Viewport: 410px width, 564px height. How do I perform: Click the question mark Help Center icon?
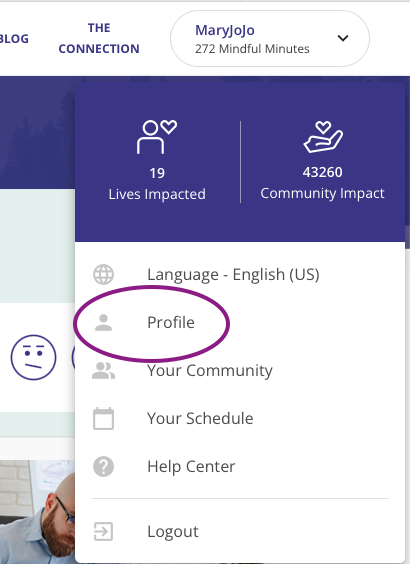tap(104, 467)
